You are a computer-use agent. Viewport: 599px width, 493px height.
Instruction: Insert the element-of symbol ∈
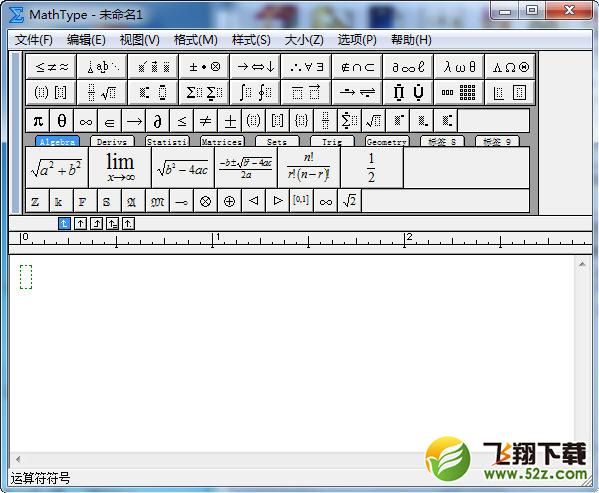tap(109, 121)
